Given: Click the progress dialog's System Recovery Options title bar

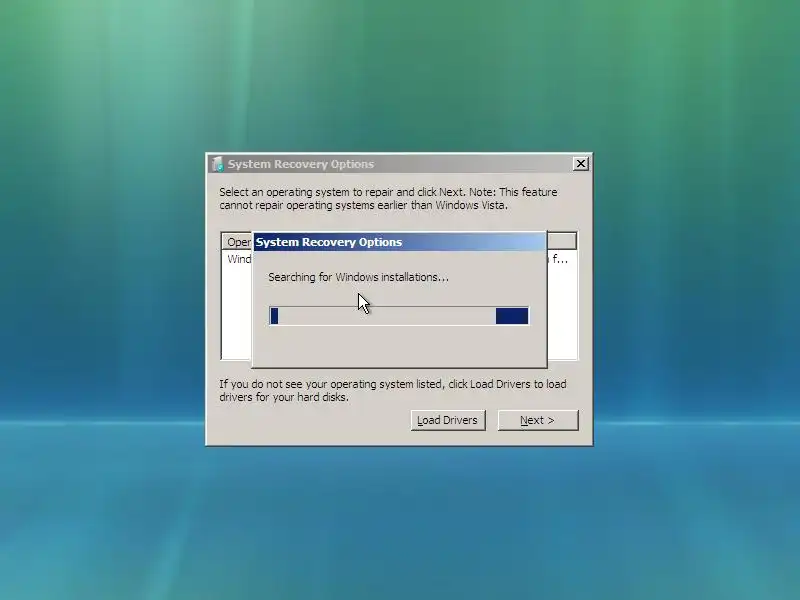Looking at the screenshot, I should [399, 242].
